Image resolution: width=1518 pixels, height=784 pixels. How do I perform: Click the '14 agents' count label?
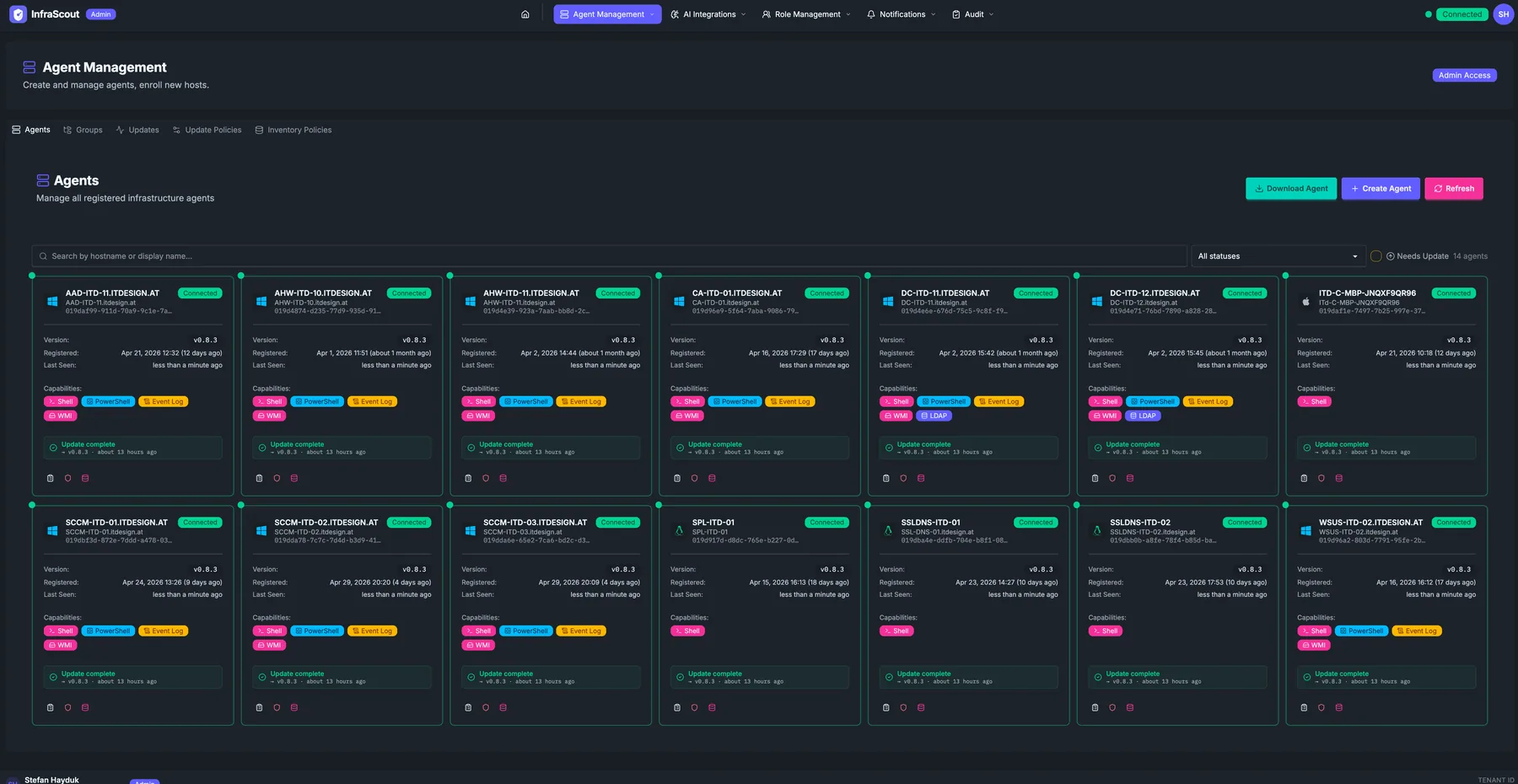click(1470, 256)
